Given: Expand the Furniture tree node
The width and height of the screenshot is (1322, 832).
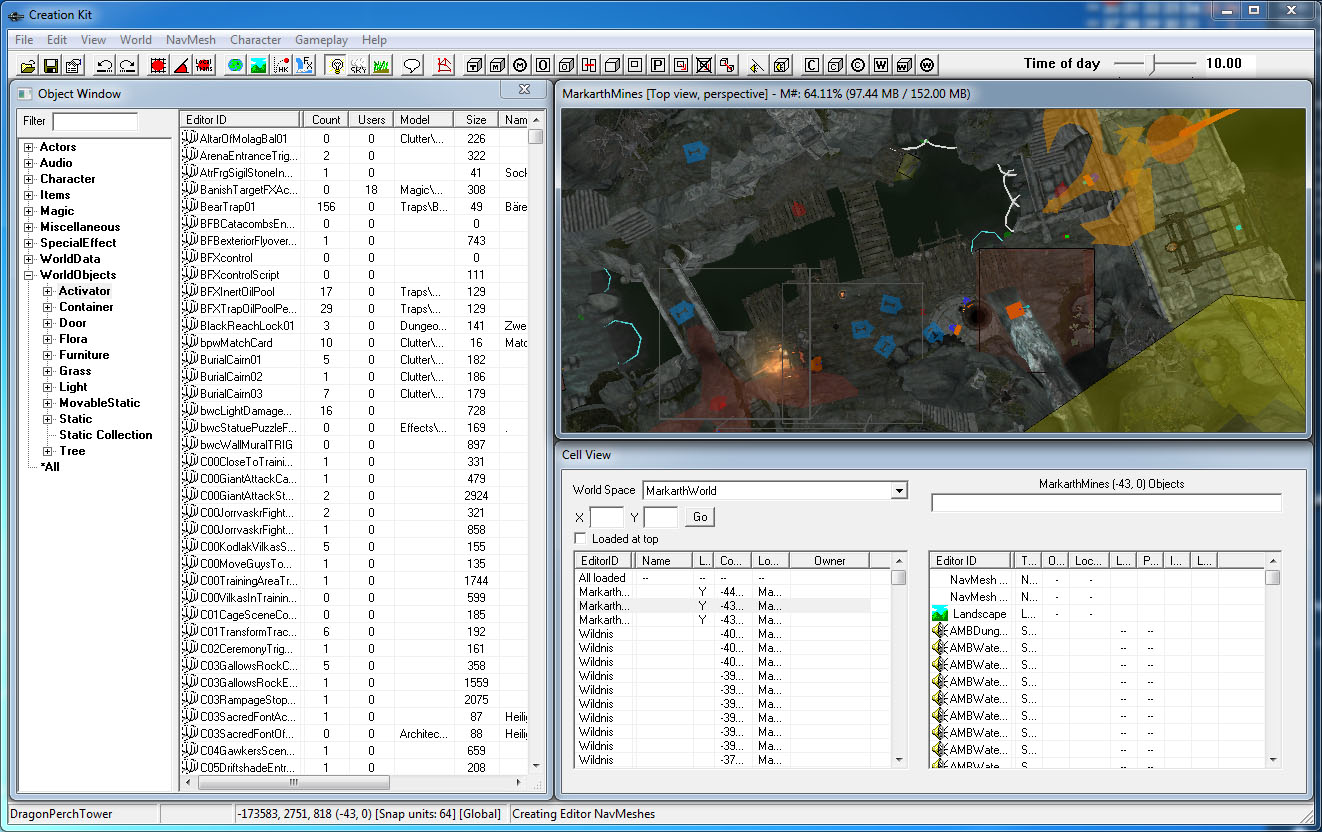Looking at the screenshot, I should click(48, 355).
